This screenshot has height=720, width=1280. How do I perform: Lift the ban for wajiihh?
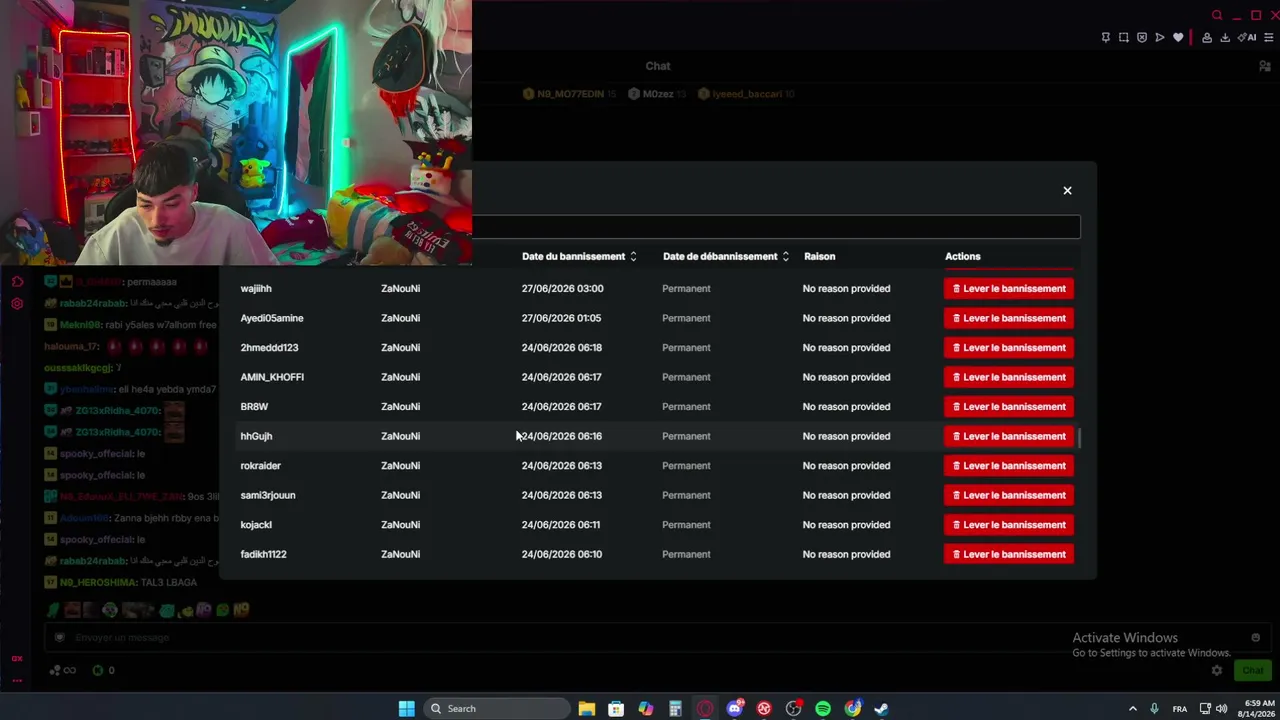(x=1009, y=288)
